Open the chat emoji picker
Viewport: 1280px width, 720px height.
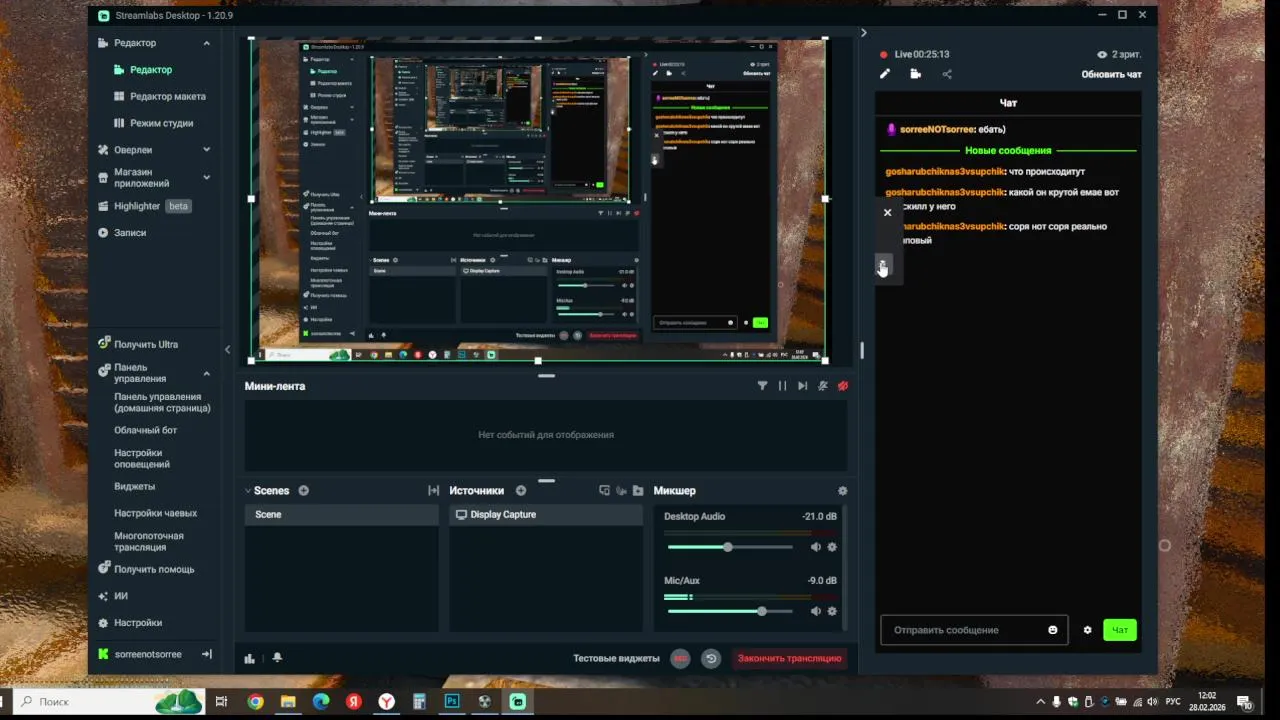point(1053,630)
